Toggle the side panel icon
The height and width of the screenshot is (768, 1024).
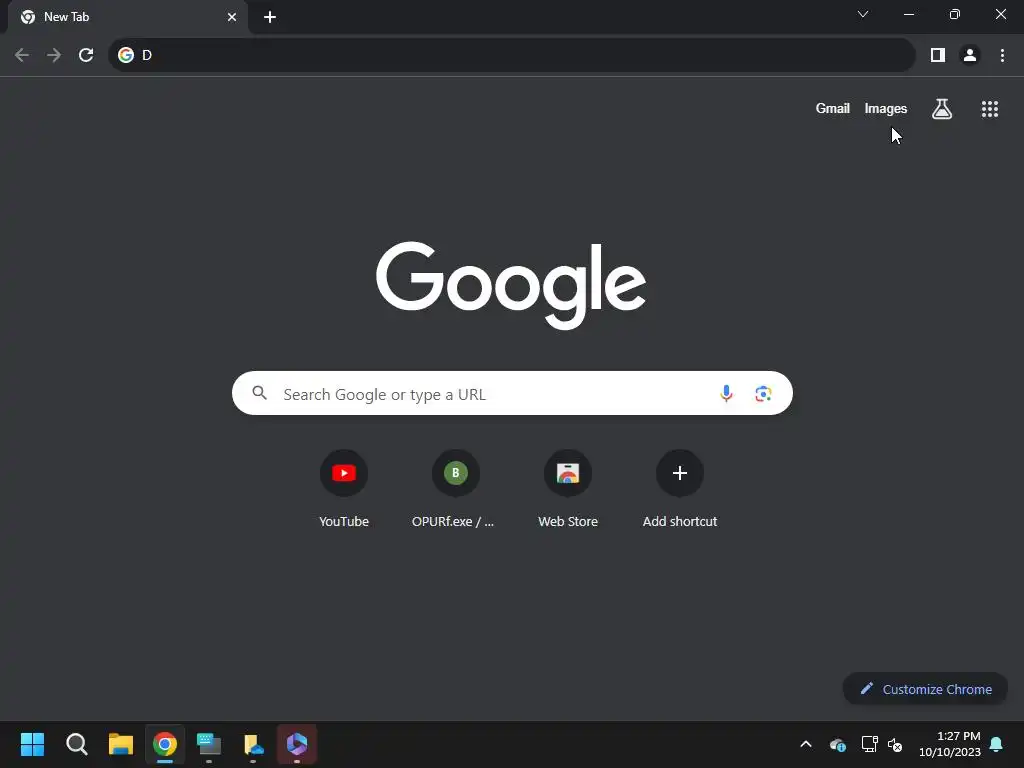[938, 55]
